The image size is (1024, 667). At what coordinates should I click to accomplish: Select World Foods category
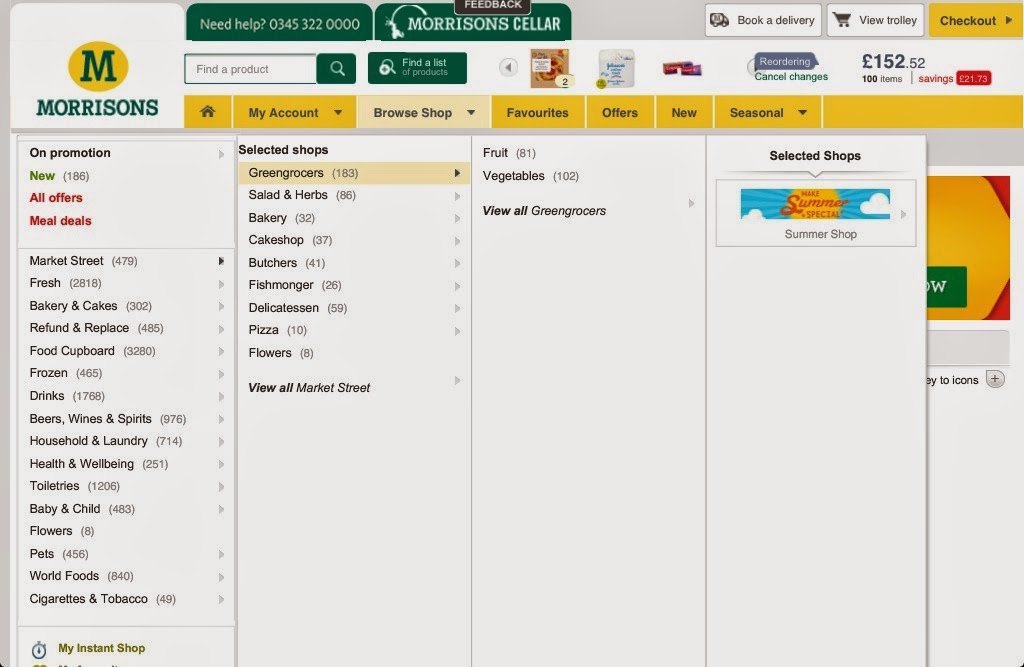point(127,576)
